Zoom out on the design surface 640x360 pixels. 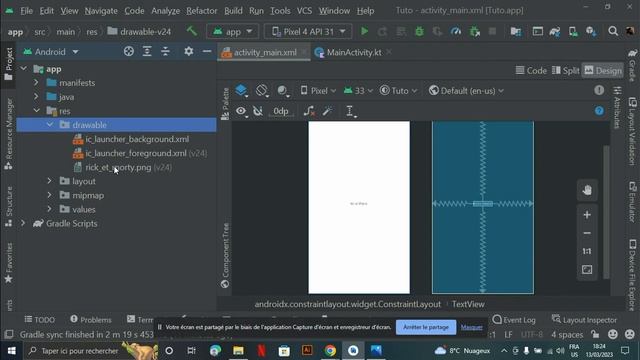[587, 233]
